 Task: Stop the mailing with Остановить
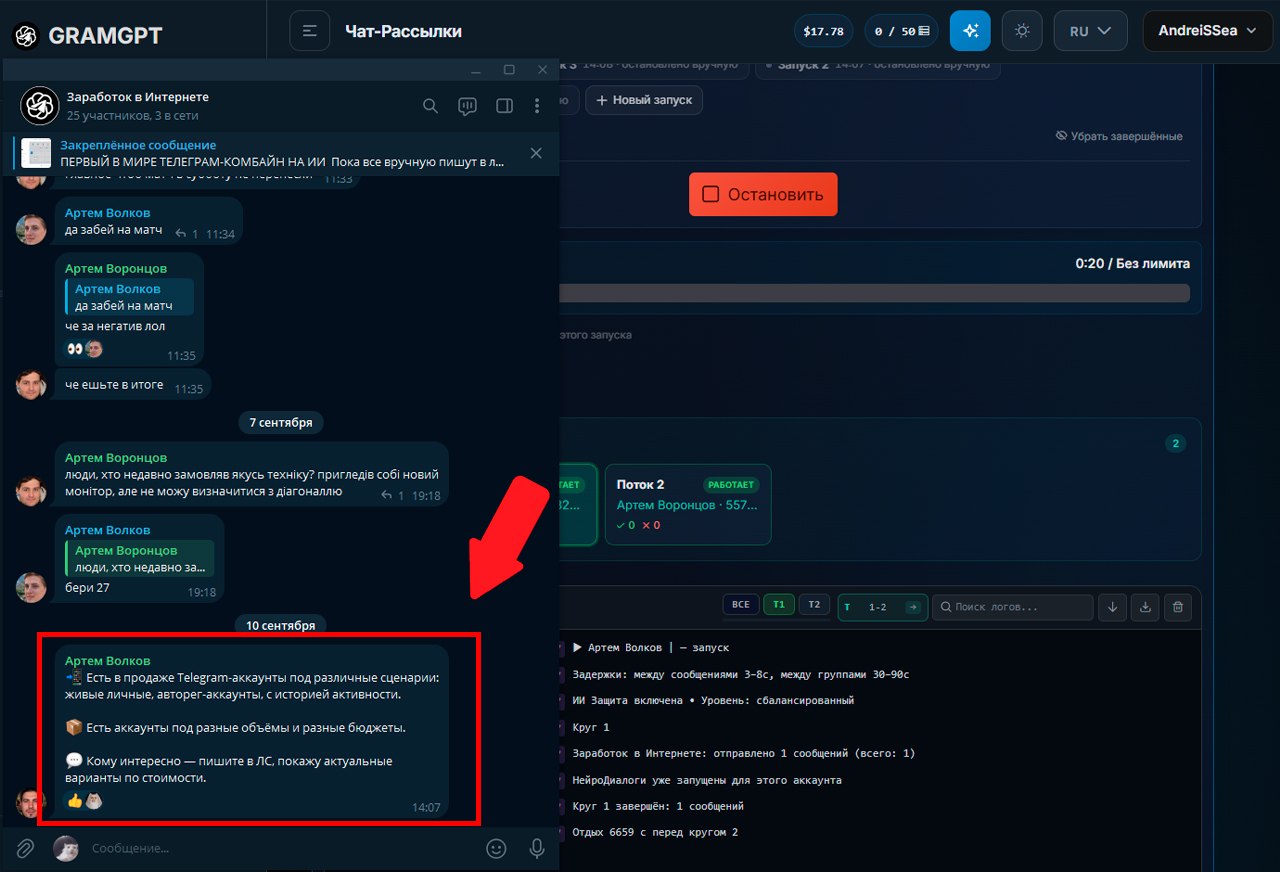763,194
